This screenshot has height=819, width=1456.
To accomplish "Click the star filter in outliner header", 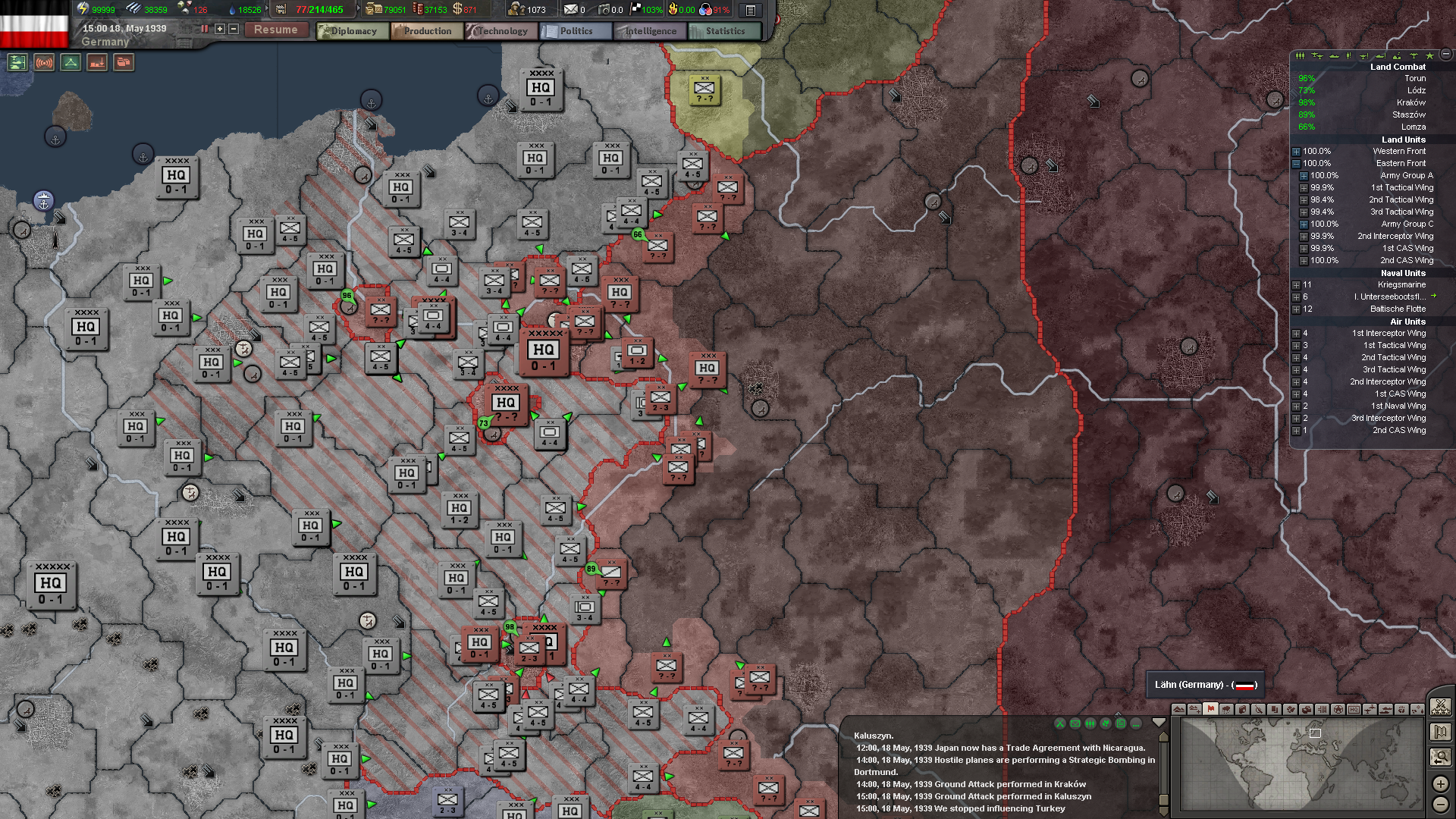I will pos(1429,55).
